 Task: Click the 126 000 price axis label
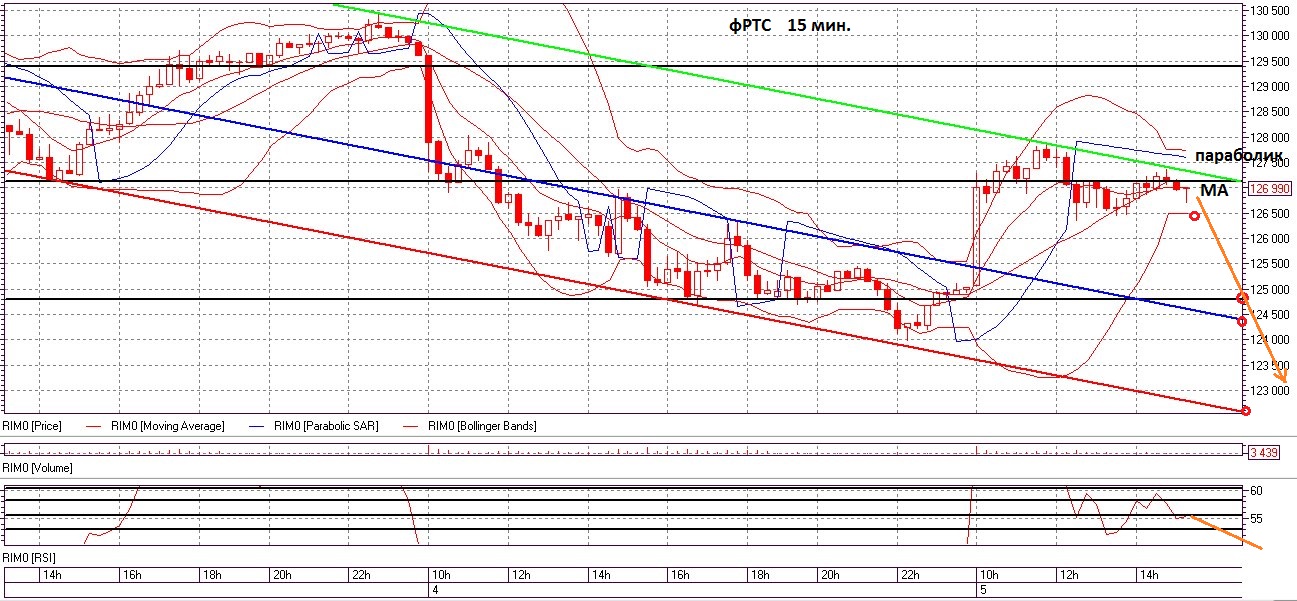[x=1270, y=239]
